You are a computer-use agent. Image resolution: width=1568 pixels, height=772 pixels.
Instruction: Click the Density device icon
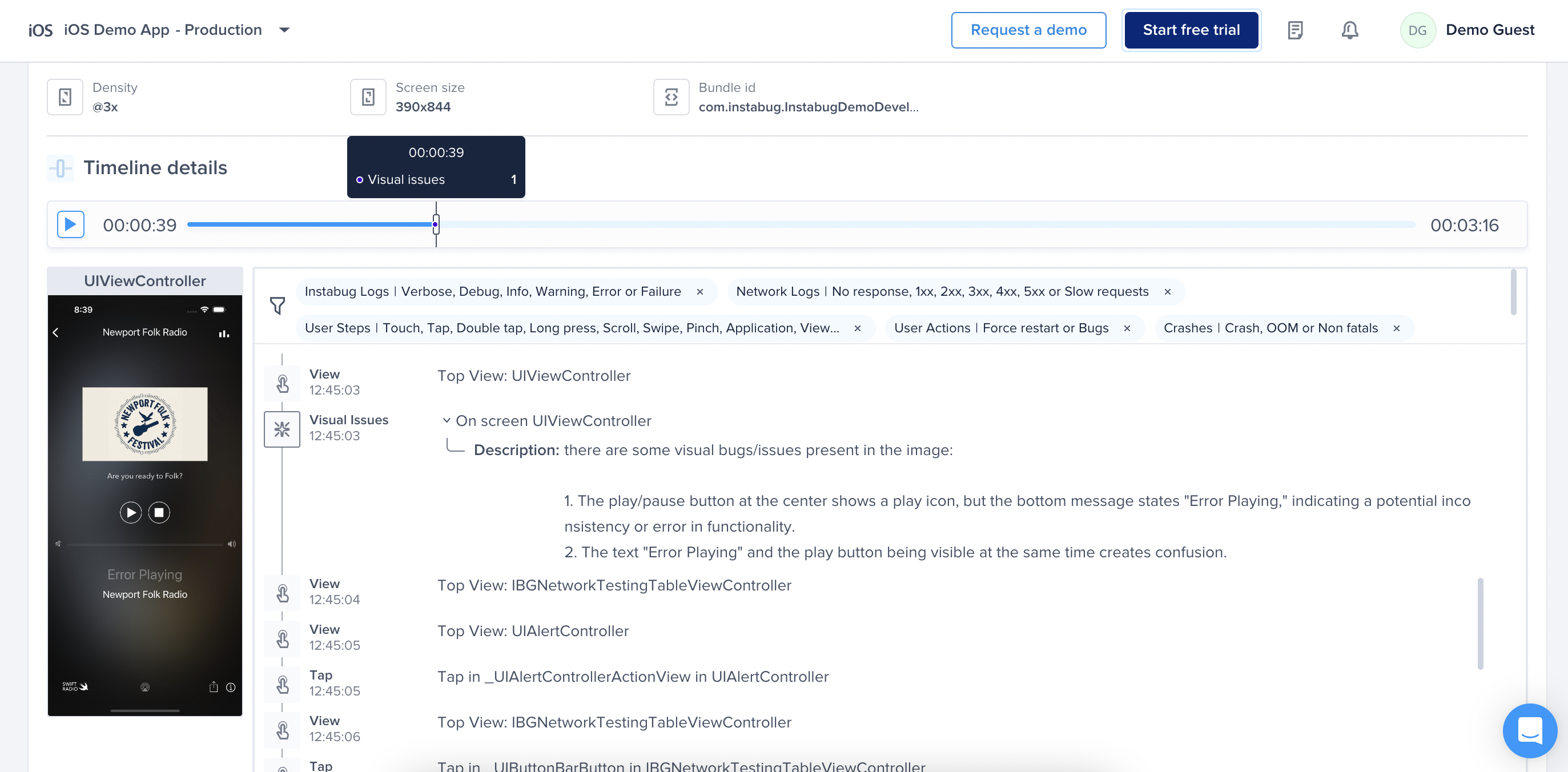(x=65, y=97)
